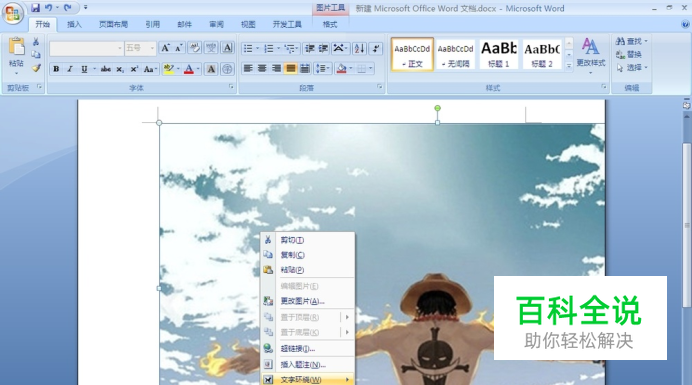Decrease font size with Shrink Font
Viewport: 692px width, 385px height.
[178, 48]
